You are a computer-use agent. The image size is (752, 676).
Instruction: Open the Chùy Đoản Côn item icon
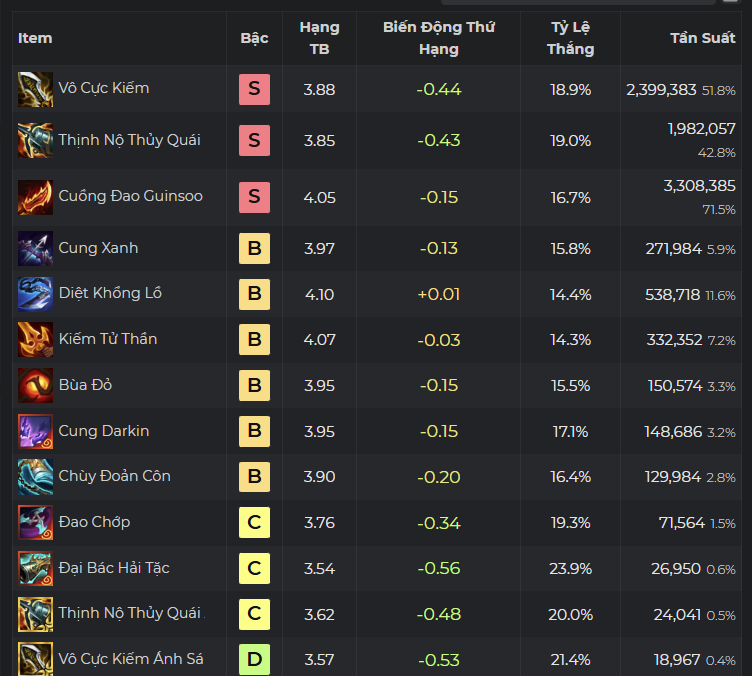[x=35, y=477]
